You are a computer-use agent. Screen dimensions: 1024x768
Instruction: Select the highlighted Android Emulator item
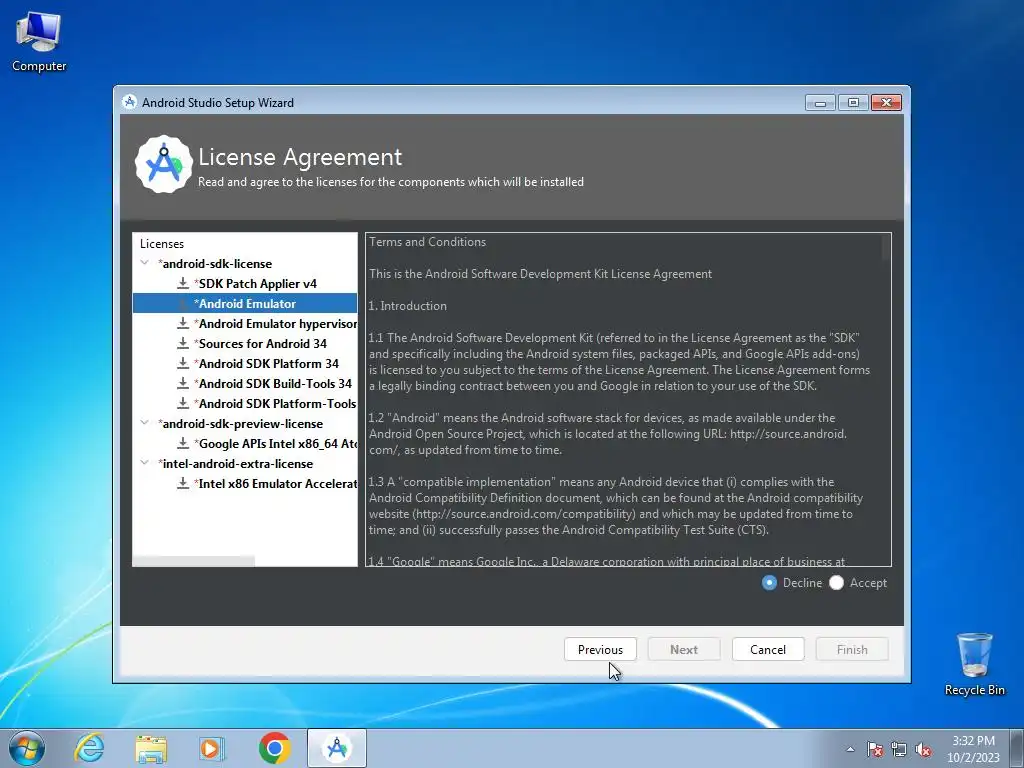coord(245,304)
